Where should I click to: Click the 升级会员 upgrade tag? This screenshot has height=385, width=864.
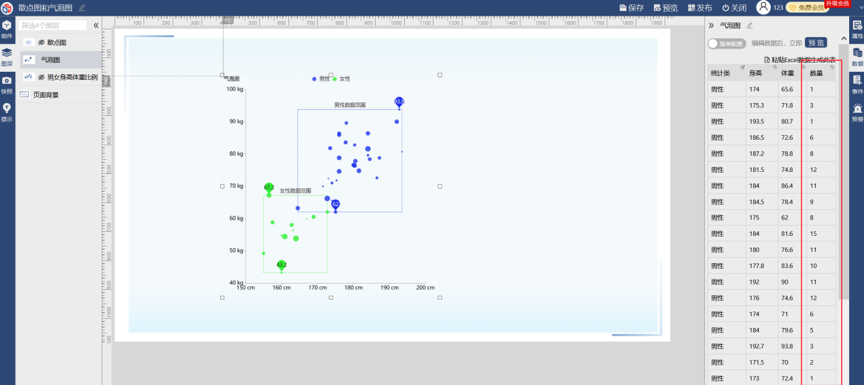837,3
